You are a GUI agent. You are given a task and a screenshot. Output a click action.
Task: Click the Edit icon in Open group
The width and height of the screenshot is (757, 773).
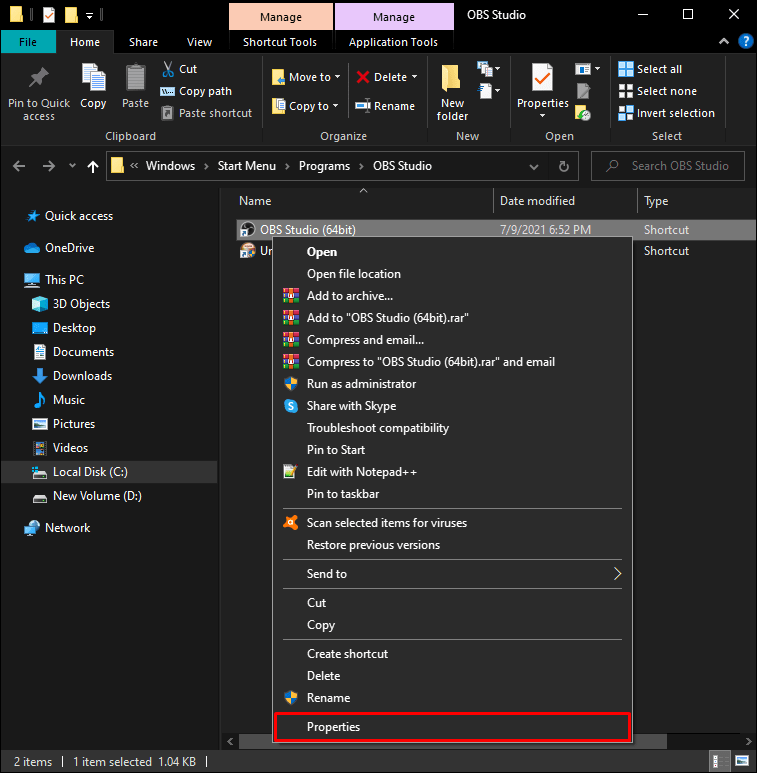(x=583, y=91)
